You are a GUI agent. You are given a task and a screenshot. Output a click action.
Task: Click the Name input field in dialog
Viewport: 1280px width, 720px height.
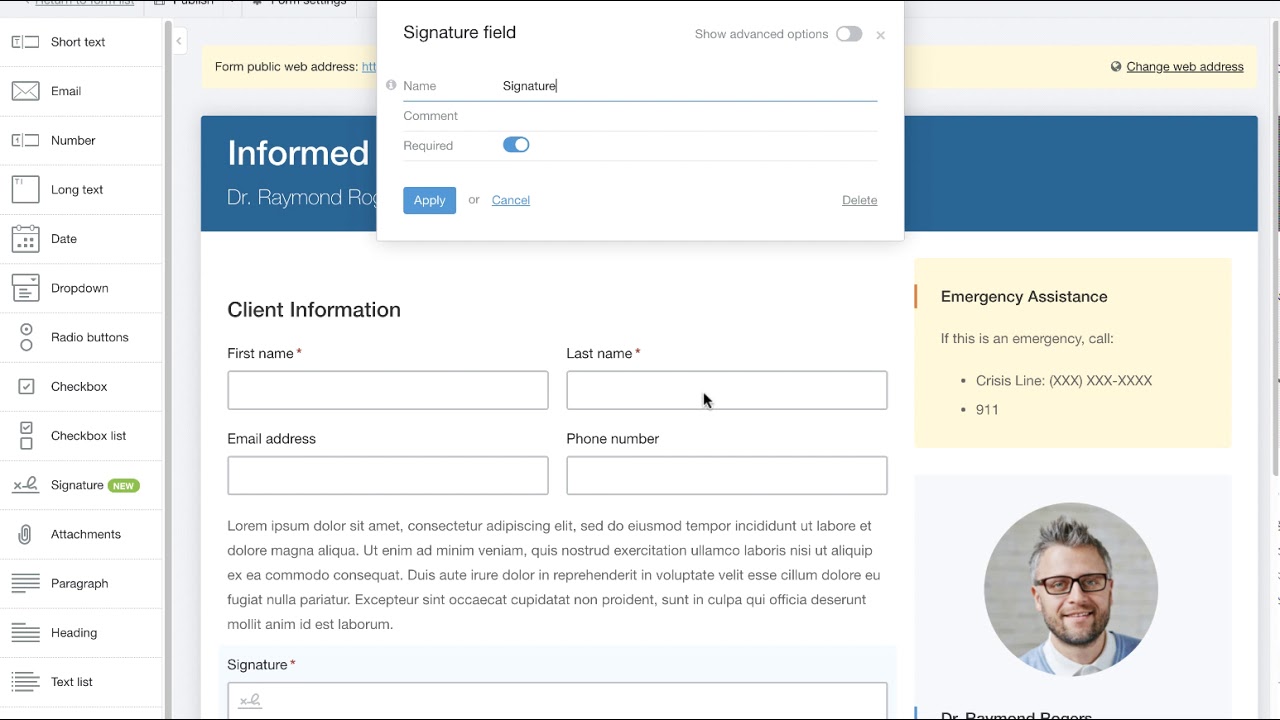[689, 86]
